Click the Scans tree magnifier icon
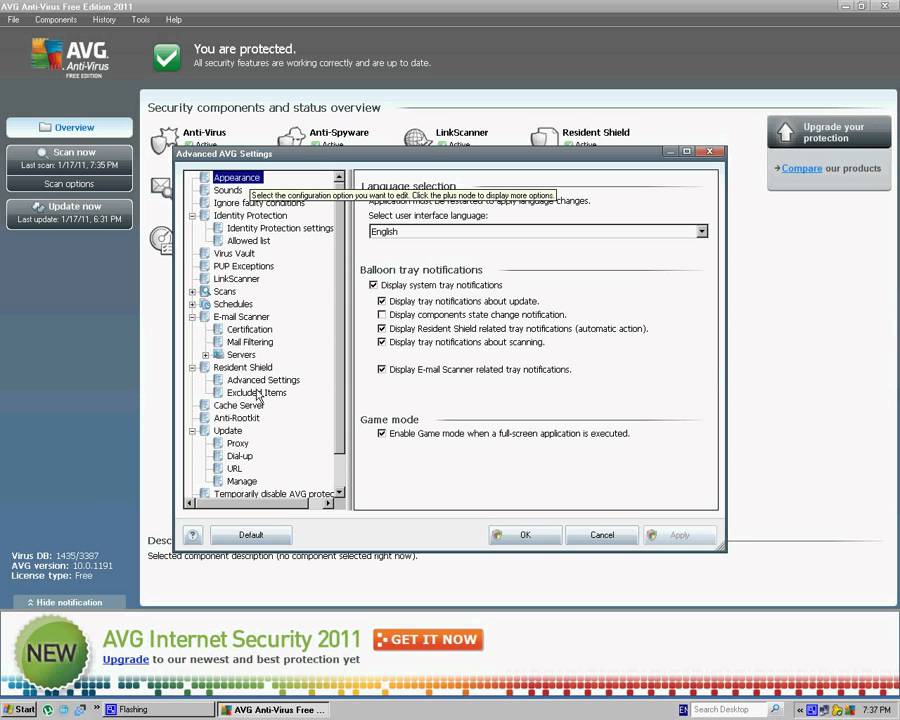Viewport: 900px width, 720px height. tap(205, 291)
